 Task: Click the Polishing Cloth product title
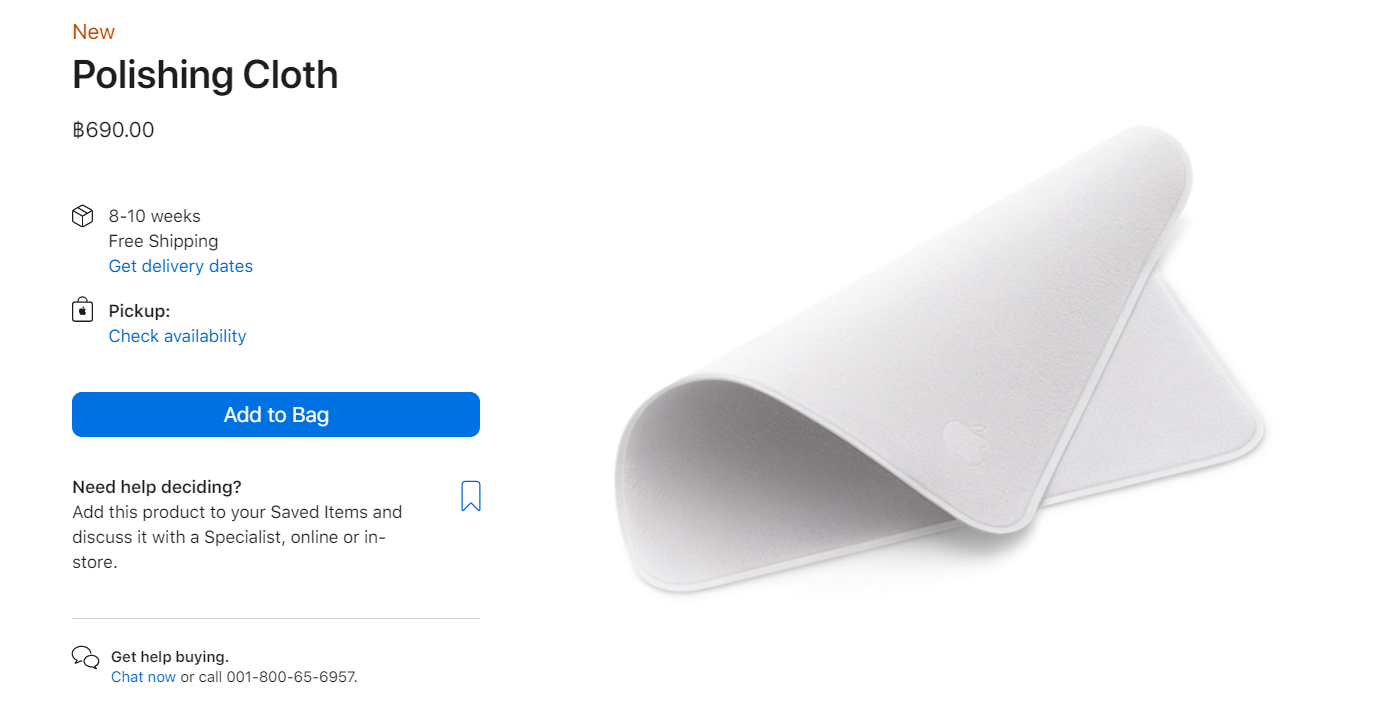coord(205,75)
